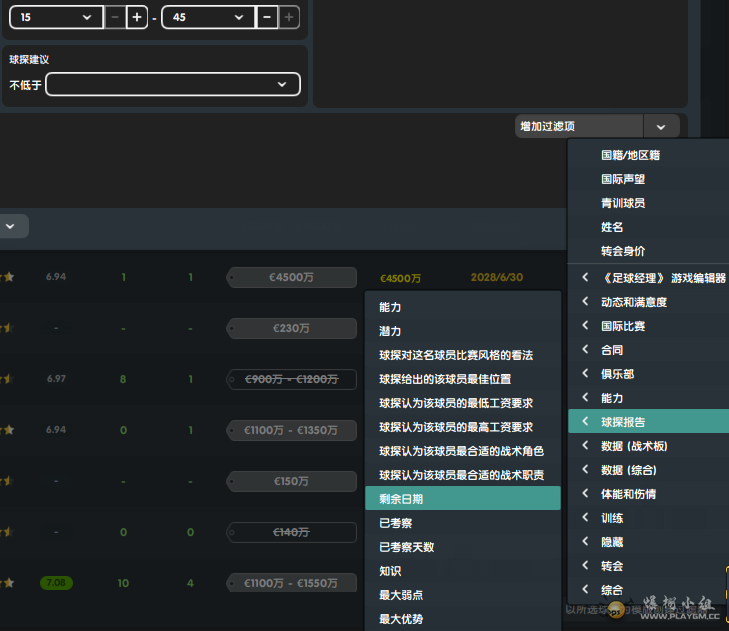
Task: Click the €4500万 transfer value pill
Action: click(x=292, y=278)
